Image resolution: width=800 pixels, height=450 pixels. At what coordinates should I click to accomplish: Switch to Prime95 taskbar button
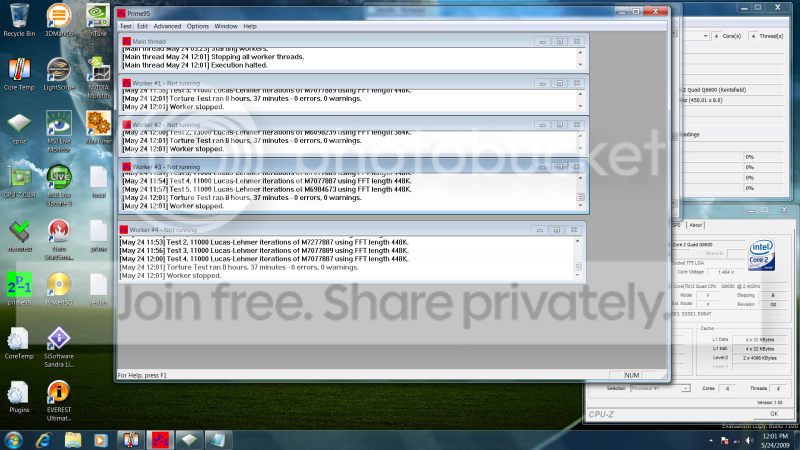(160, 440)
